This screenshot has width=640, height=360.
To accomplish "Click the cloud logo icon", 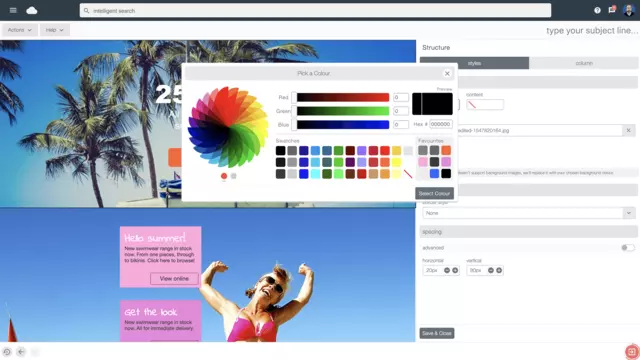I will point(32,10).
